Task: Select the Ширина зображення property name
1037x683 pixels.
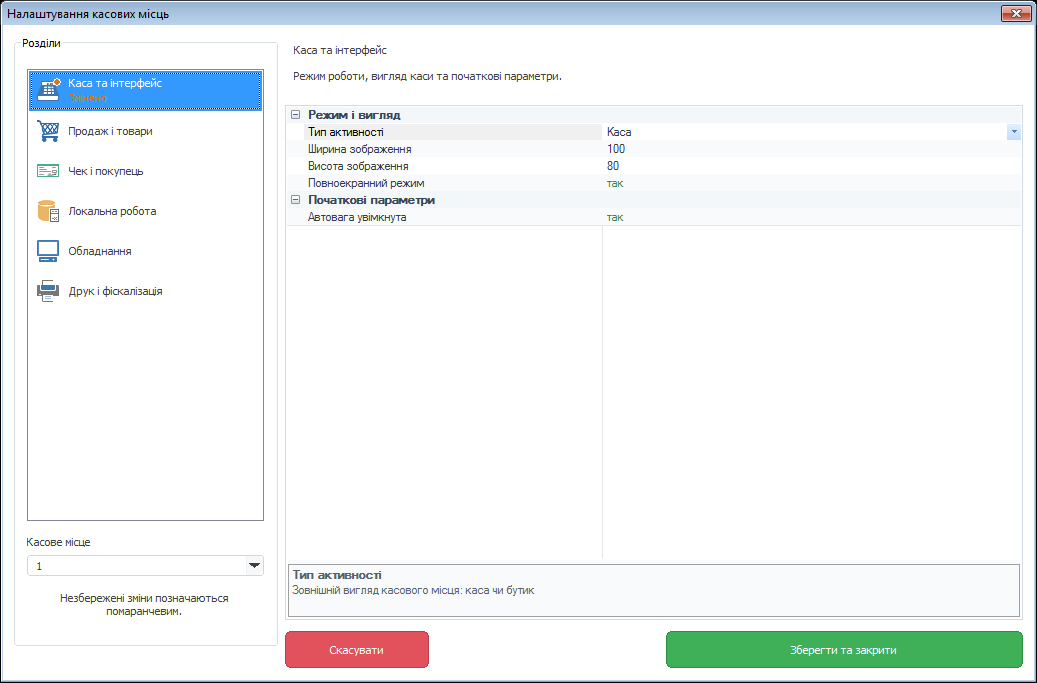Action: coord(360,149)
